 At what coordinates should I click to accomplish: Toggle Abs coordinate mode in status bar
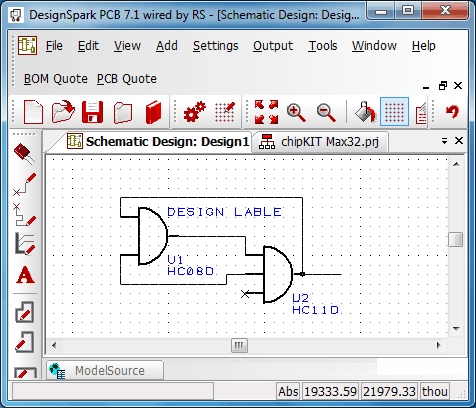[288, 391]
